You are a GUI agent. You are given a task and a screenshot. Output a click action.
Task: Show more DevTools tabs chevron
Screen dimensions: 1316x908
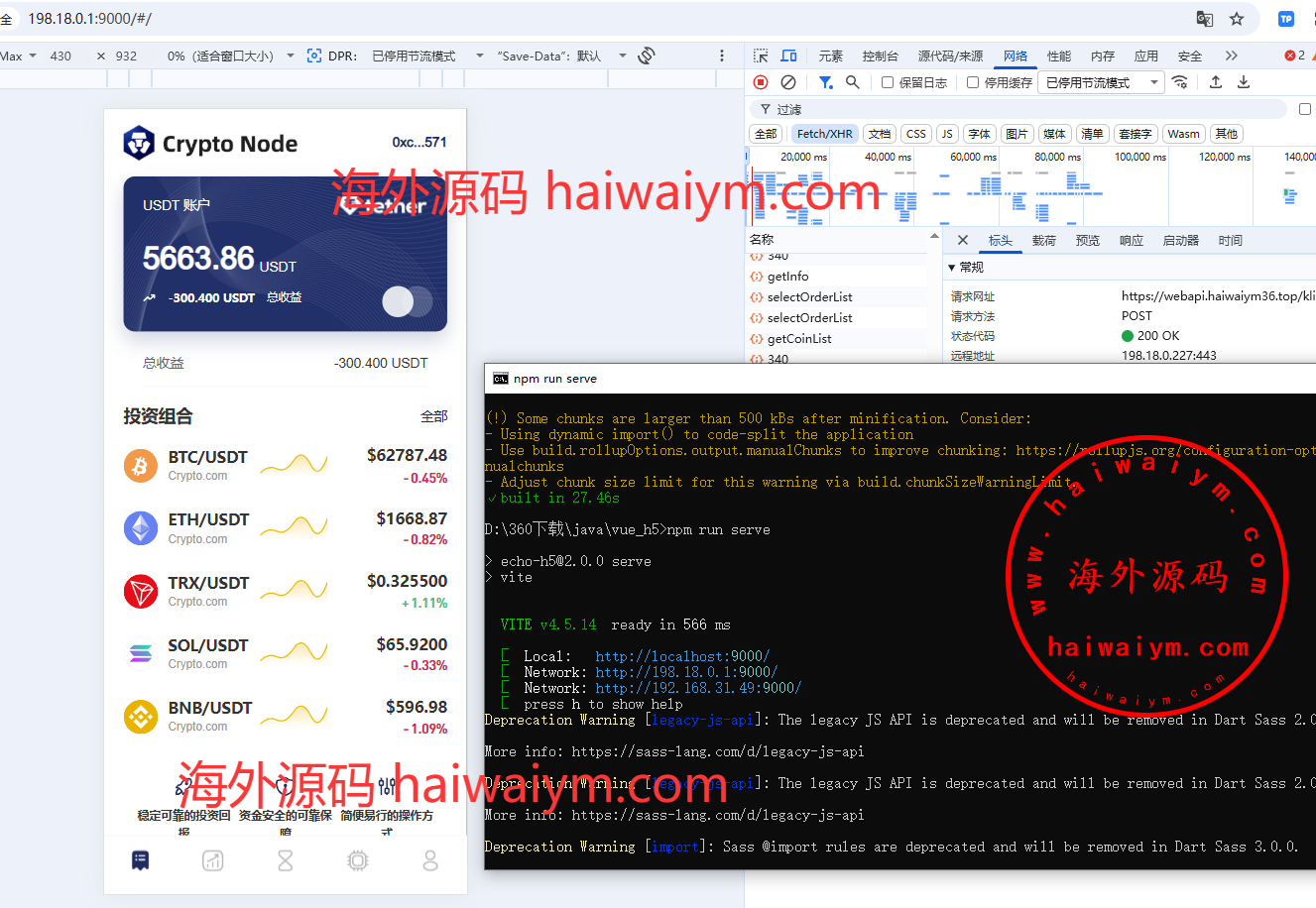tap(1232, 56)
